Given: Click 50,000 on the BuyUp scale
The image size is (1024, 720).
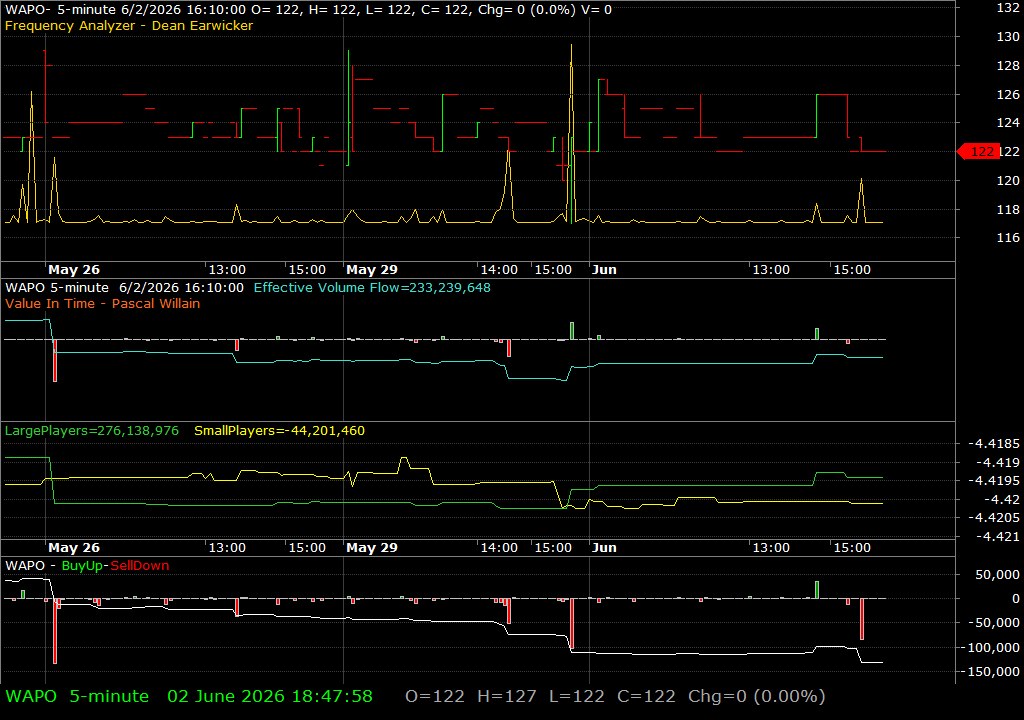Looking at the screenshot, I should click(997, 575).
